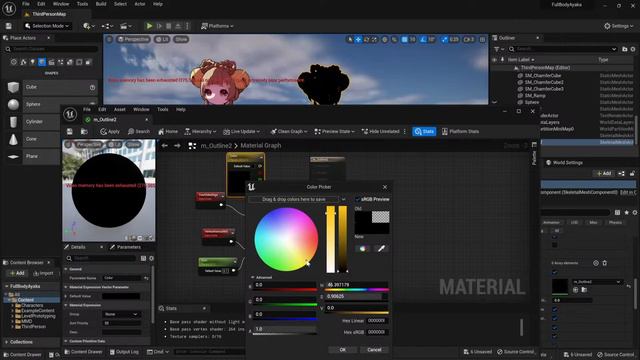This screenshot has height=360, width=640.
Task: Click Cancel in Color Picker
Action: [374, 350]
